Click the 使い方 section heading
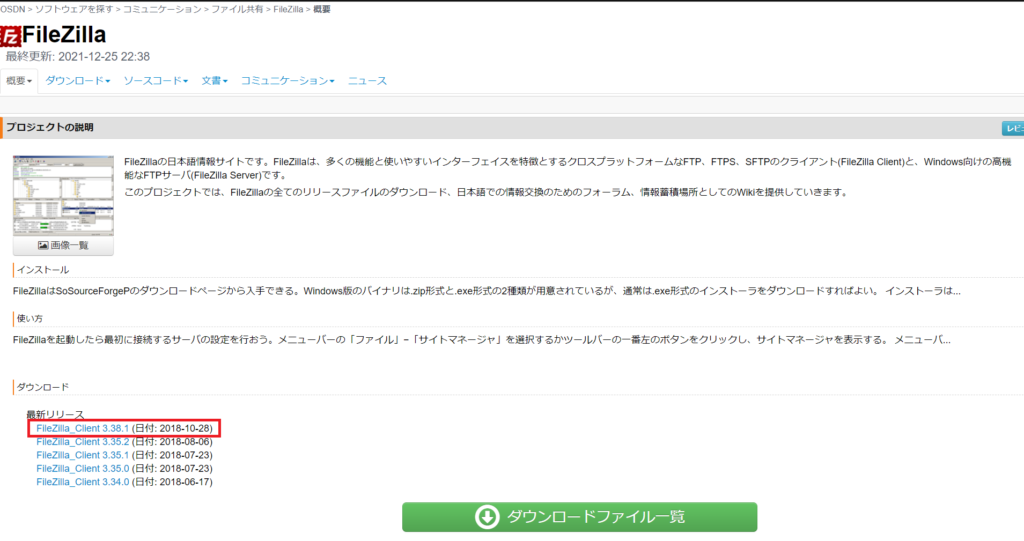Screen dimensions: 1024x541 tap(29, 319)
